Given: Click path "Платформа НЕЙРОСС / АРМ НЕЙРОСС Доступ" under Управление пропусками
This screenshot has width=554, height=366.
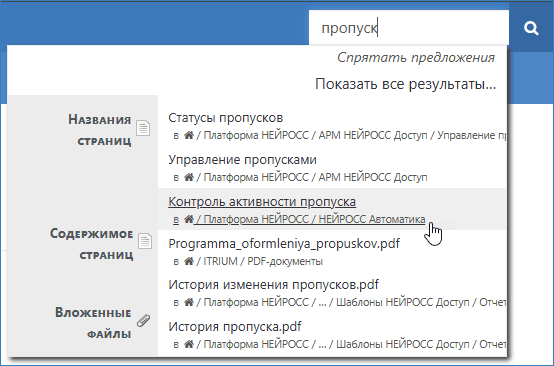Looking at the screenshot, I should point(315,177).
